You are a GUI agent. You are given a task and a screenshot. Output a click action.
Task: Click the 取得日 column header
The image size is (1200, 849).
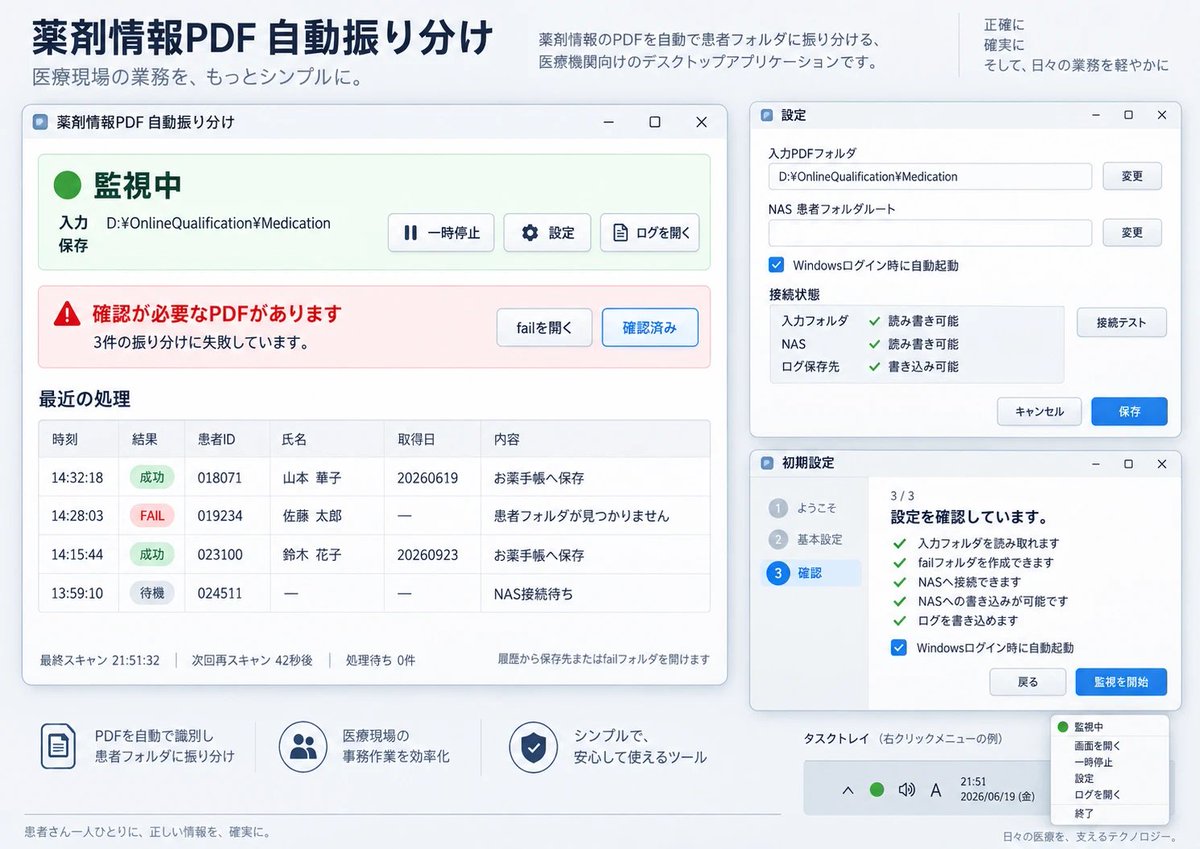pyautogui.click(x=416, y=439)
